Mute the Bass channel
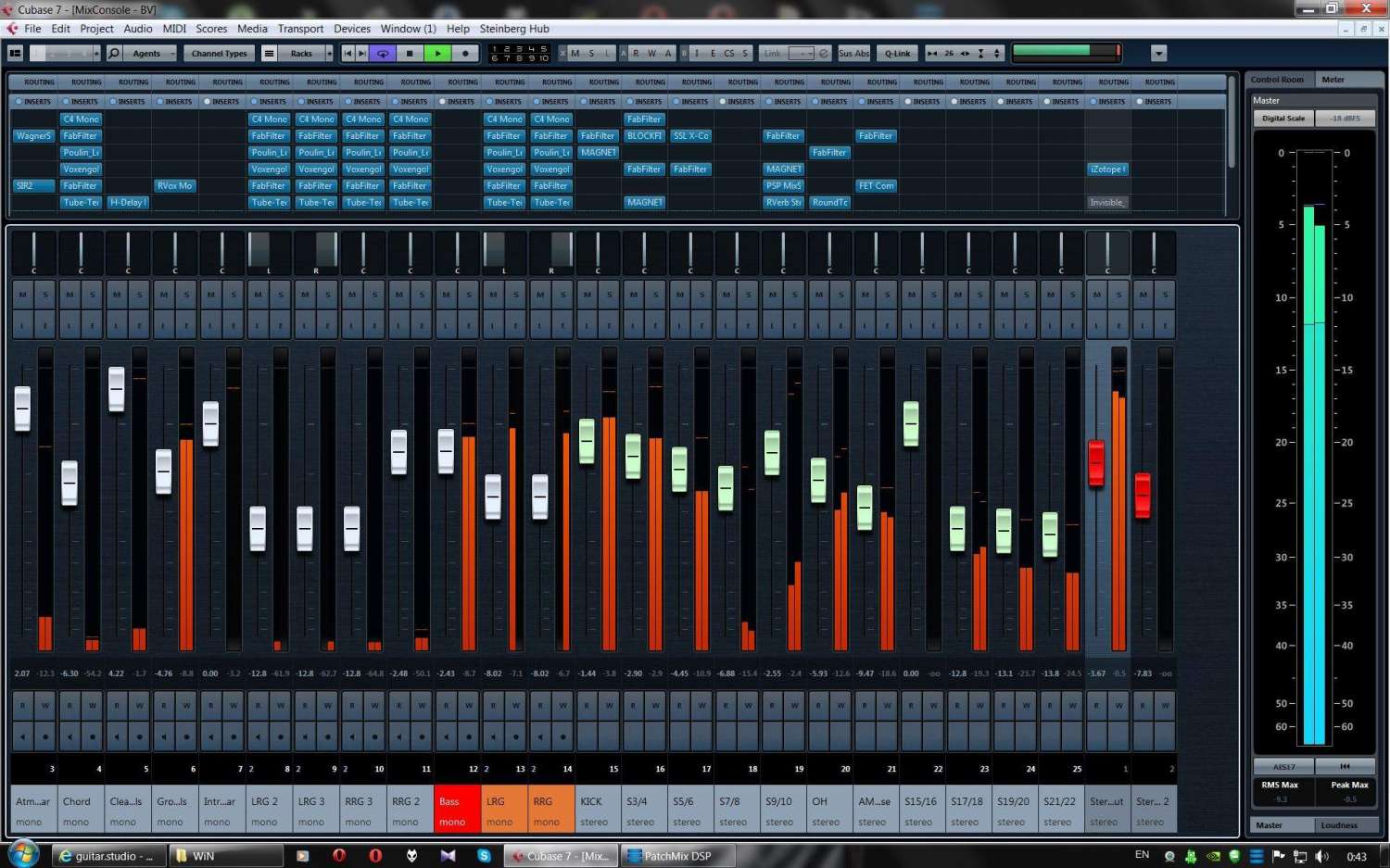Viewport: 1390px width, 868px height. (x=446, y=296)
